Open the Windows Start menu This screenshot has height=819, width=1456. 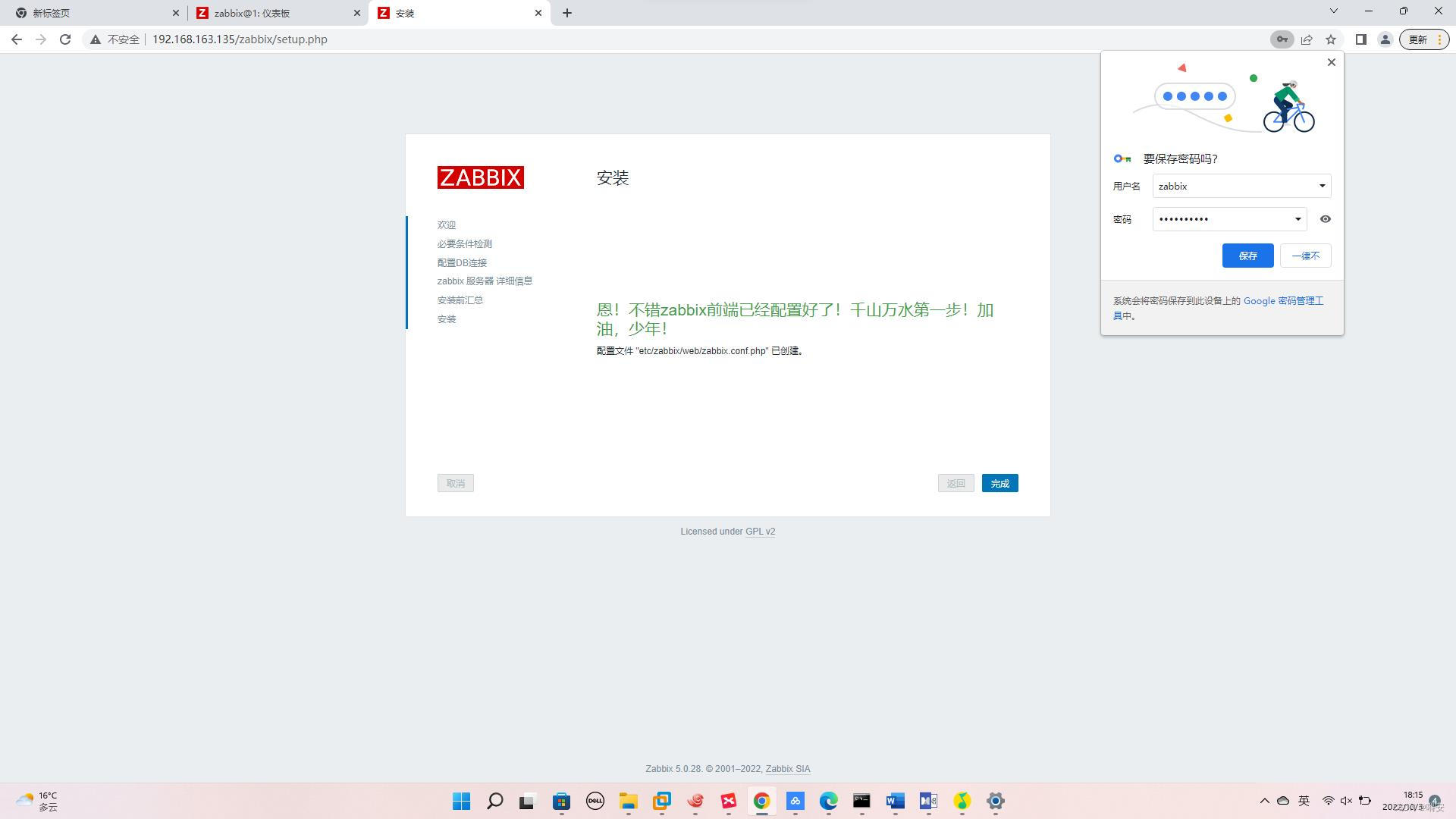[x=461, y=801]
